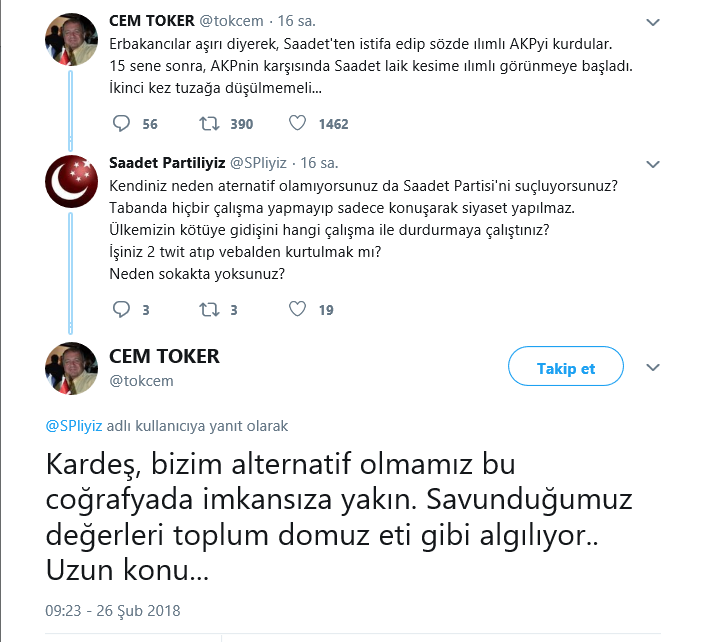Expand options chevron on first tweet

tap(653, 22)
